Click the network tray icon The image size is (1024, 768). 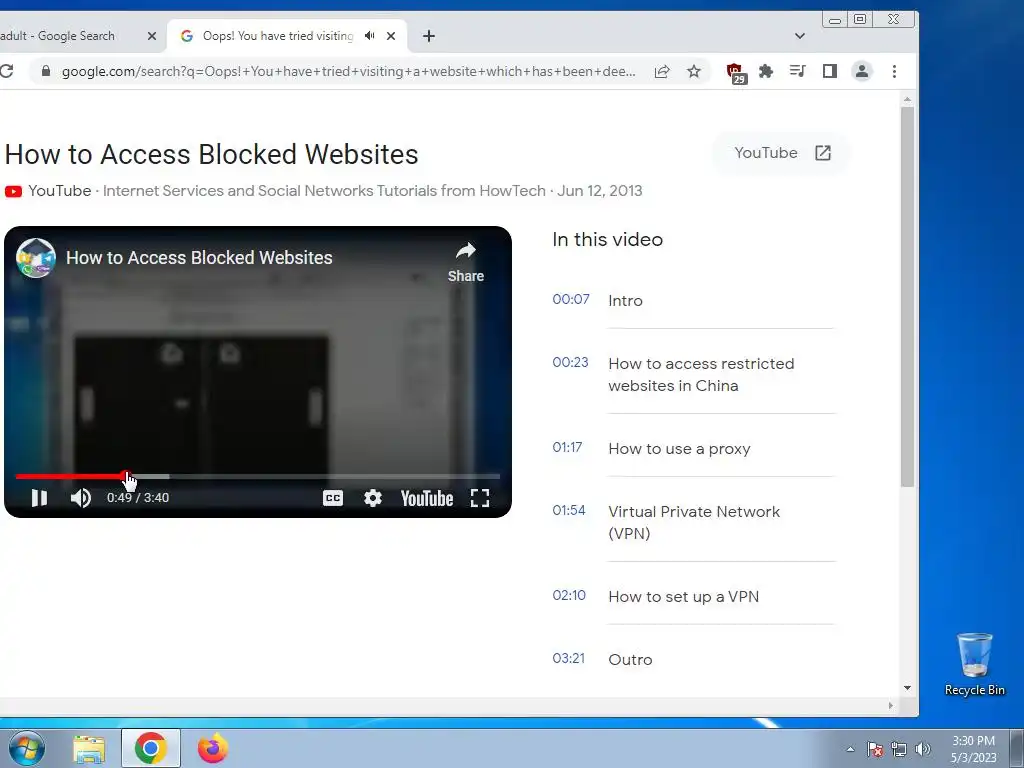click(899, 749)
